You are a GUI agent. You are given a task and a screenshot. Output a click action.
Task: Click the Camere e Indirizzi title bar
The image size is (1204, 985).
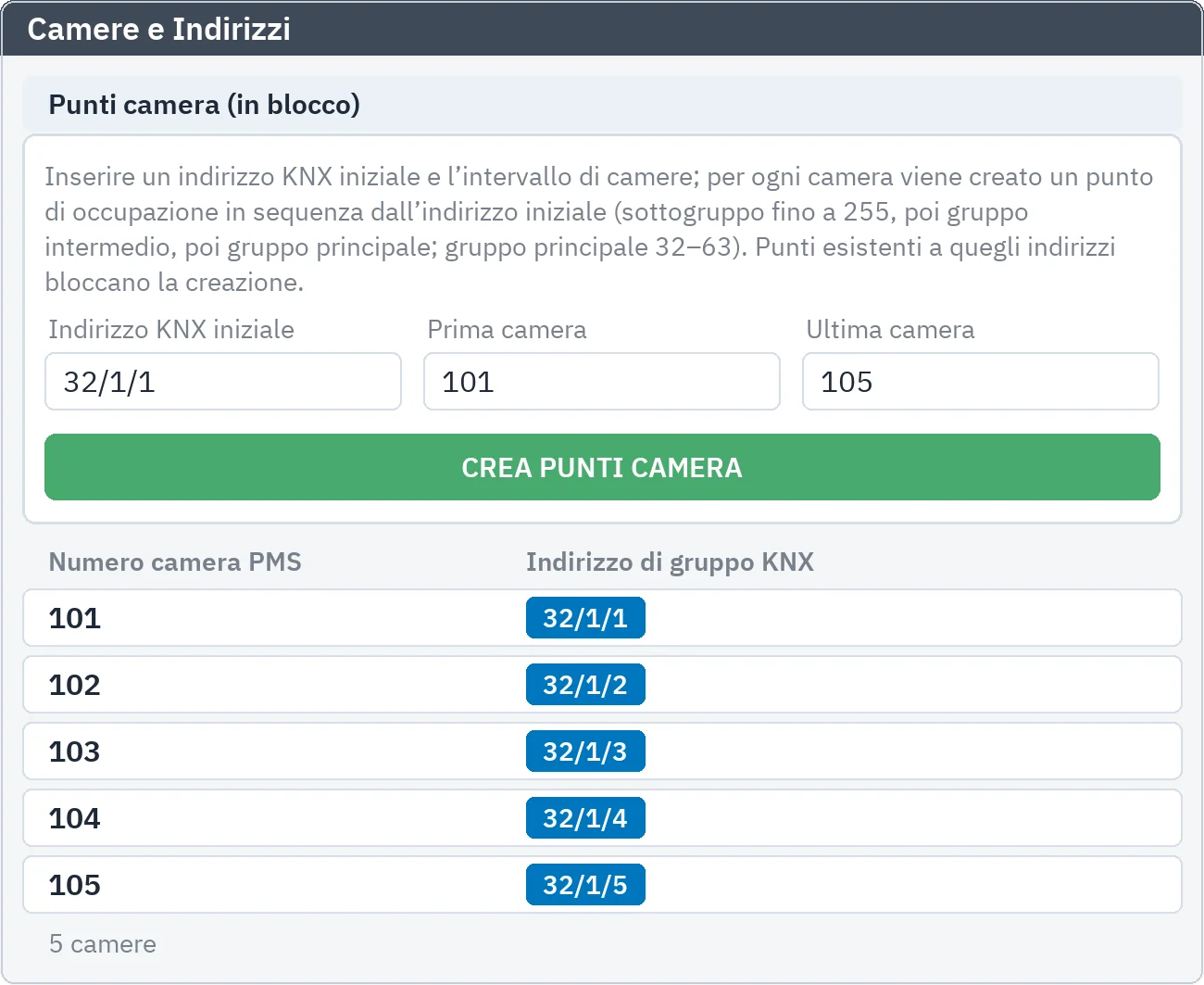click(602, 29)
